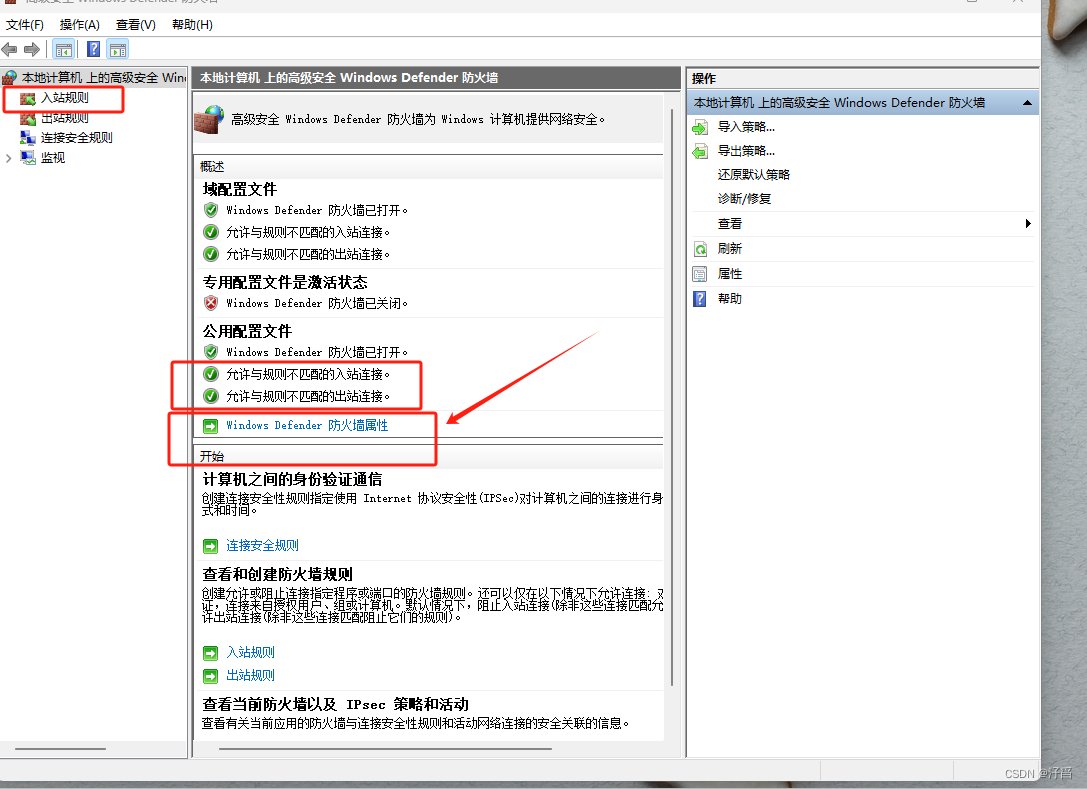The image size is (1087, 789).
Task: Click the center pane vertical scrollbar
Action: 672,397
